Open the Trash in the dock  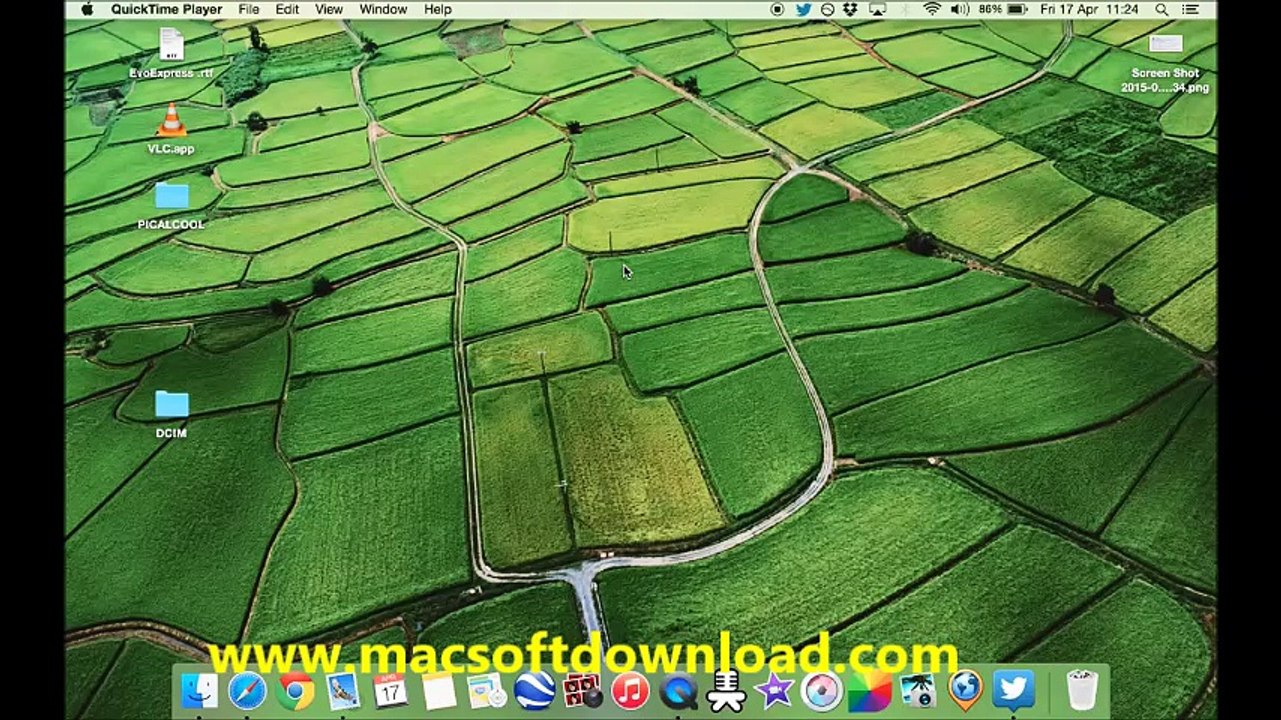[1082, 690]
